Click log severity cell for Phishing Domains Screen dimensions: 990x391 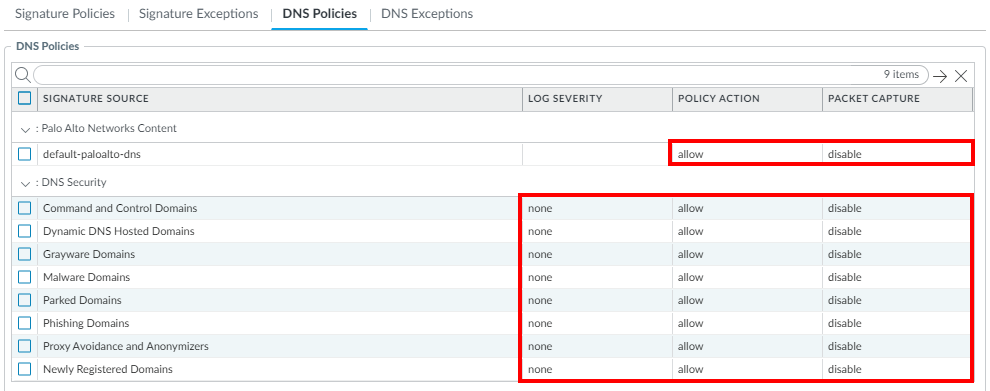click(x=597, y=323)
